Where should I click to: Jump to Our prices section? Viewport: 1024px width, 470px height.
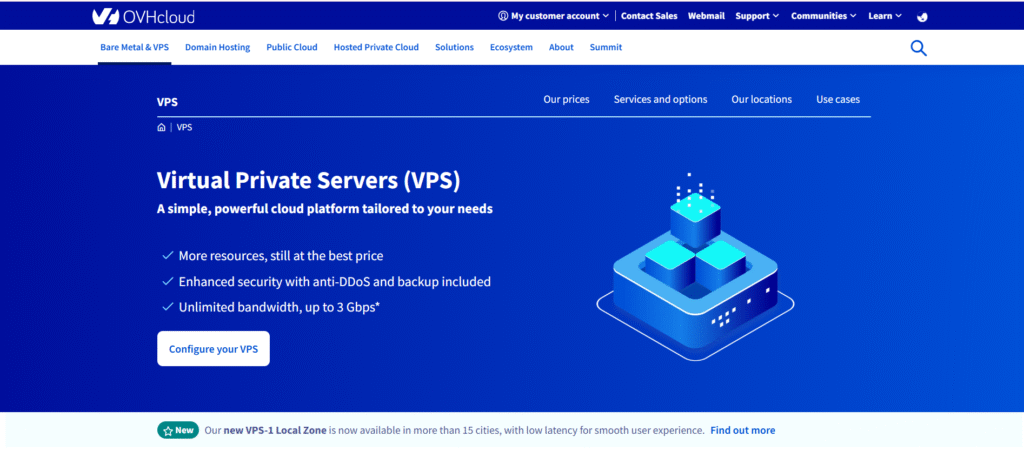(566, 99)
